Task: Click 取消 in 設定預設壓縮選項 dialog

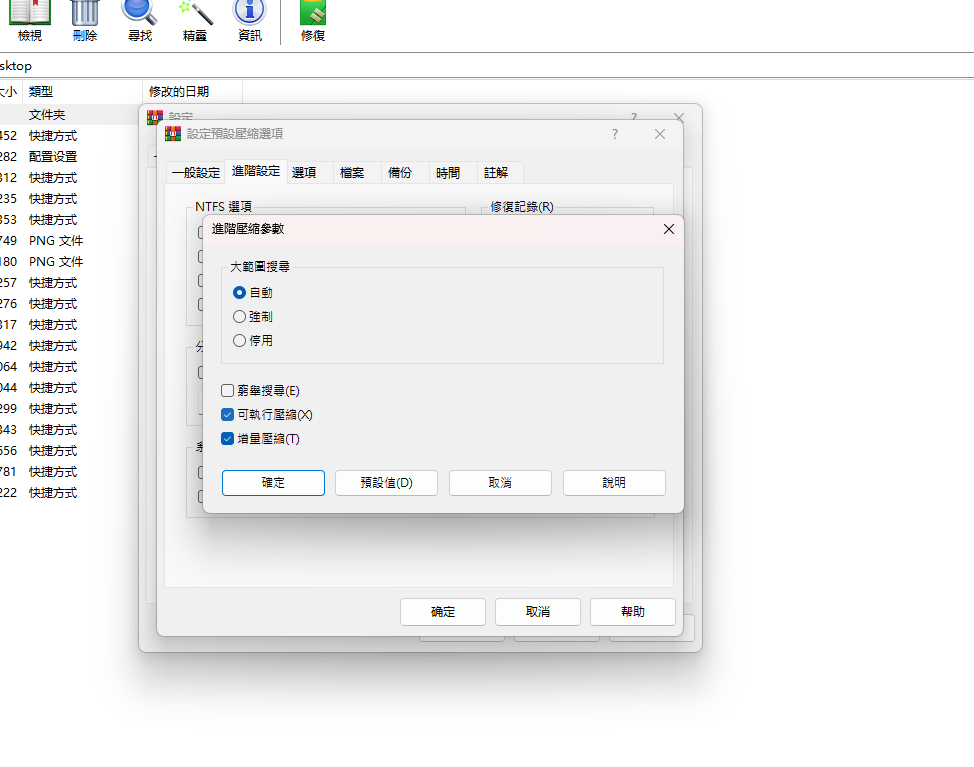Action: 538,612
